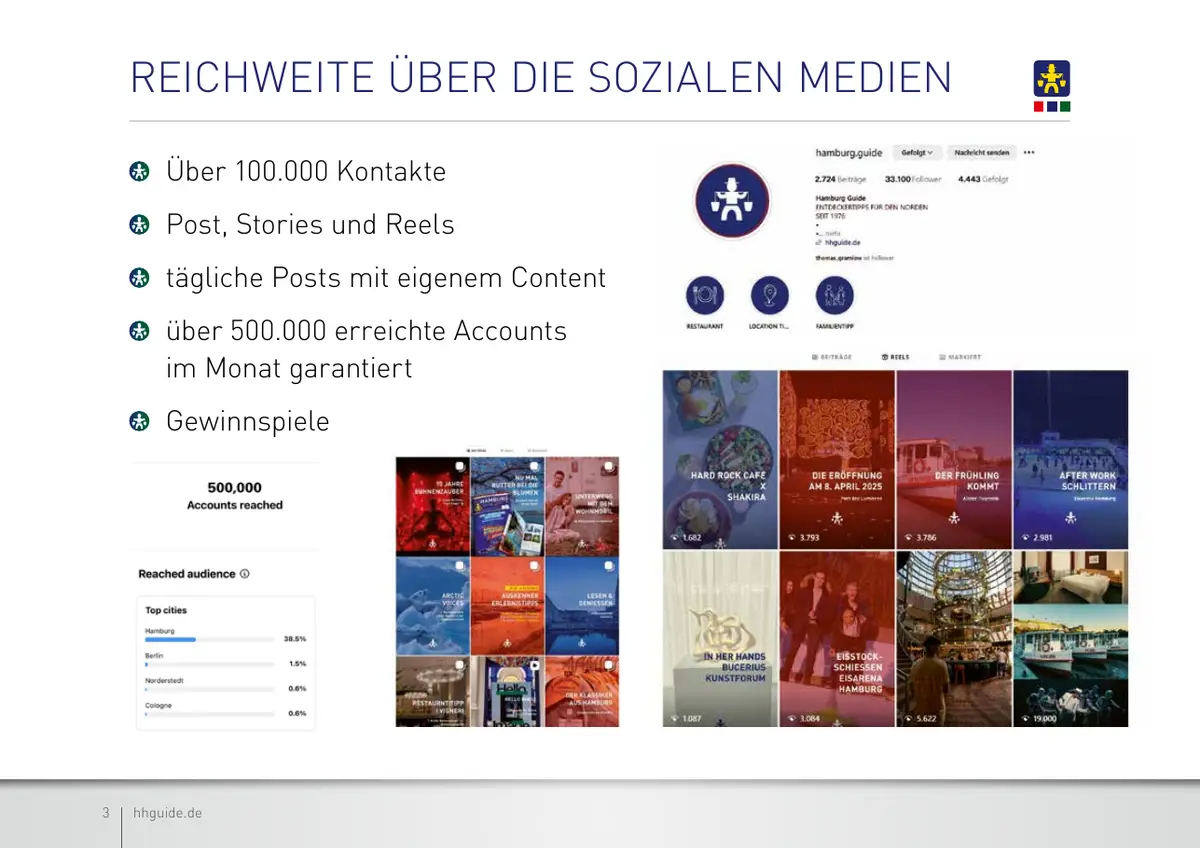The width and height of the screenshot is (1200, 848).
Task: Open Die Eröffnung am 8. April 2025 reel
Action: (x=837, y=460)
